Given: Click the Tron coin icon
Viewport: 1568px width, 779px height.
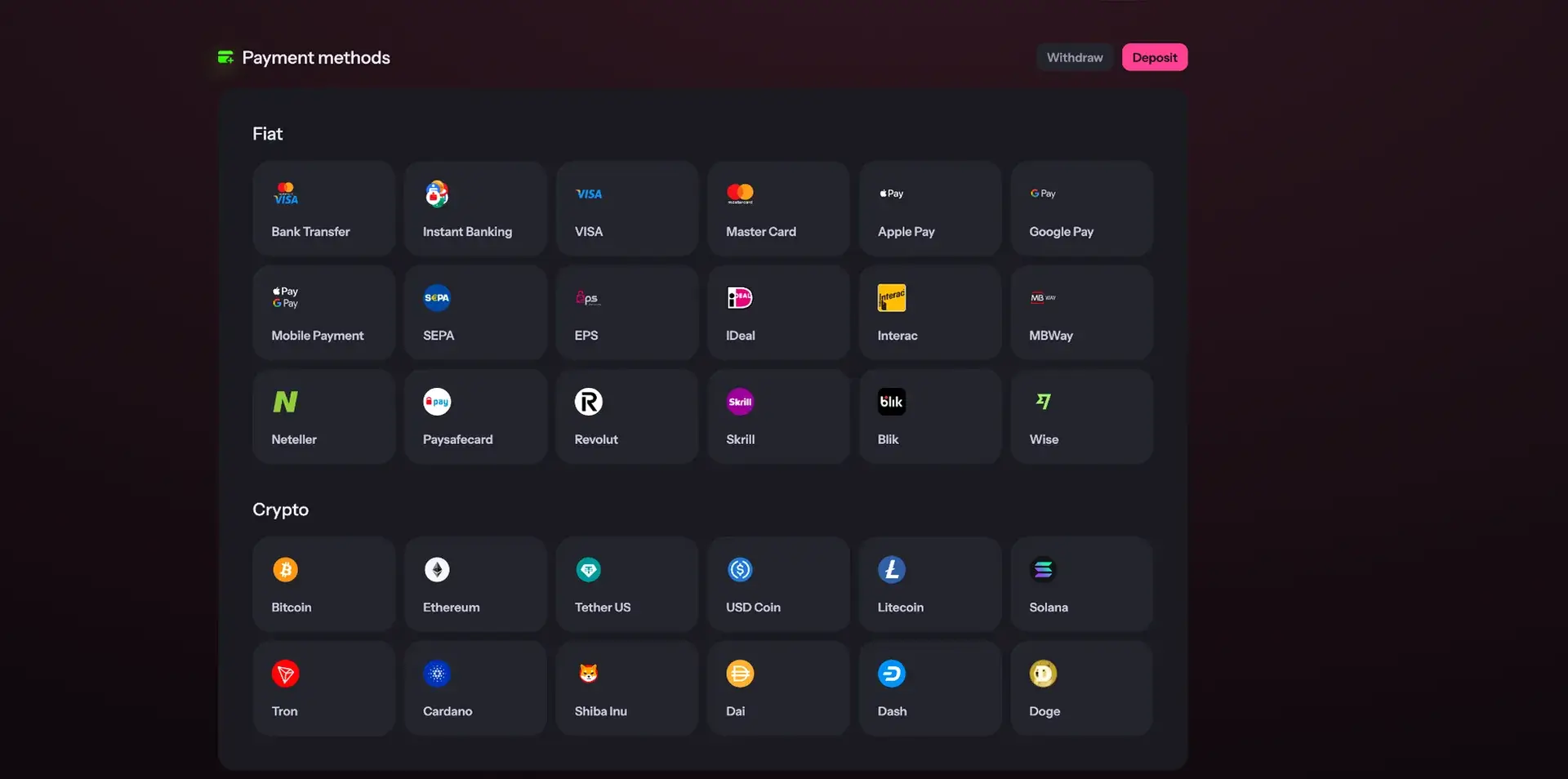Looking at the screenshot, I should coord(285,673).
